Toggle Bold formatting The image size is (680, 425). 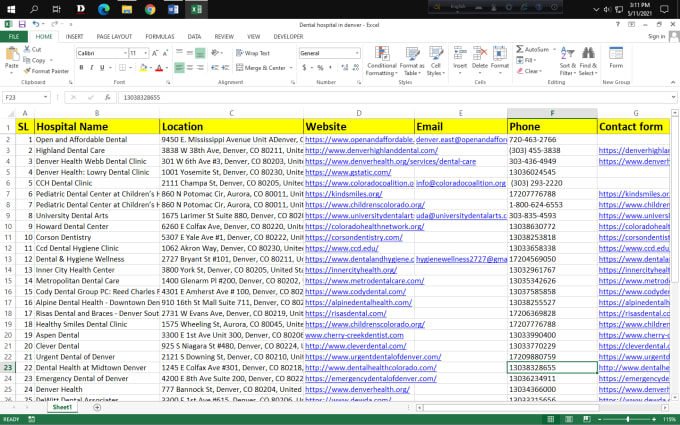81,68
